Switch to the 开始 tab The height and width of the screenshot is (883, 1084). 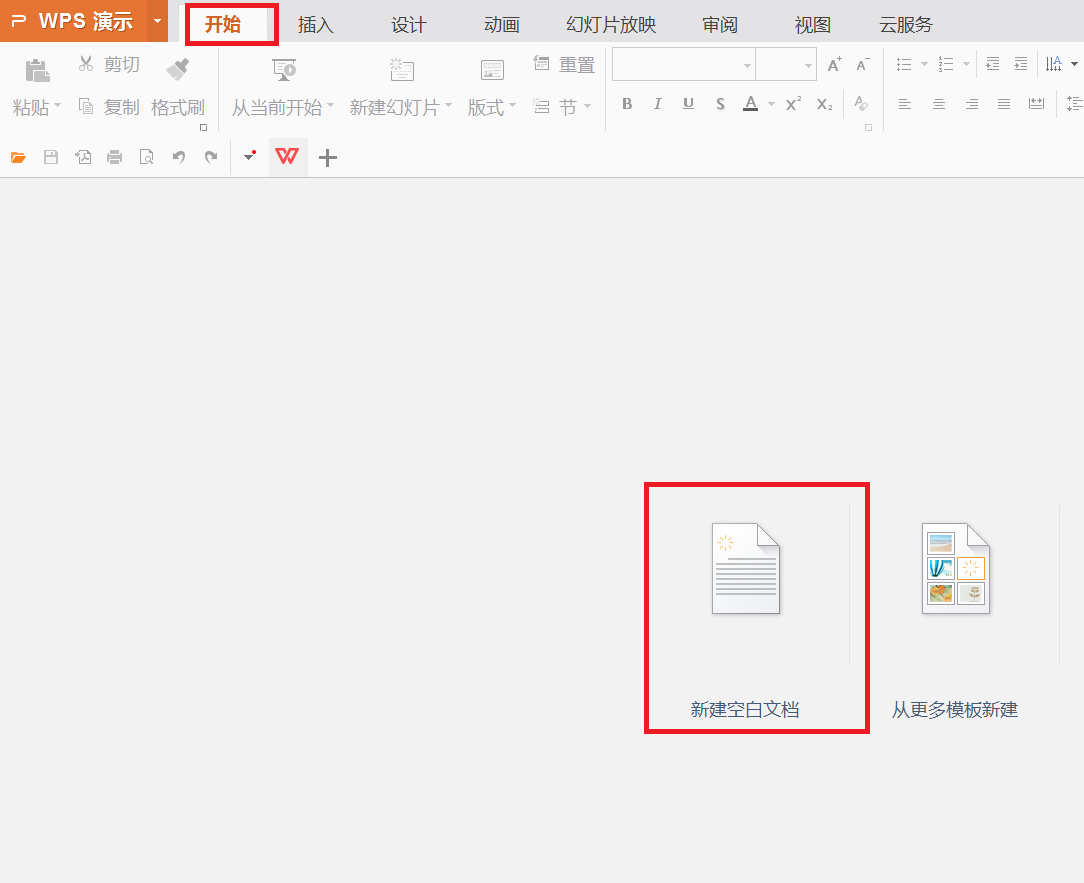tap(223, 25)
